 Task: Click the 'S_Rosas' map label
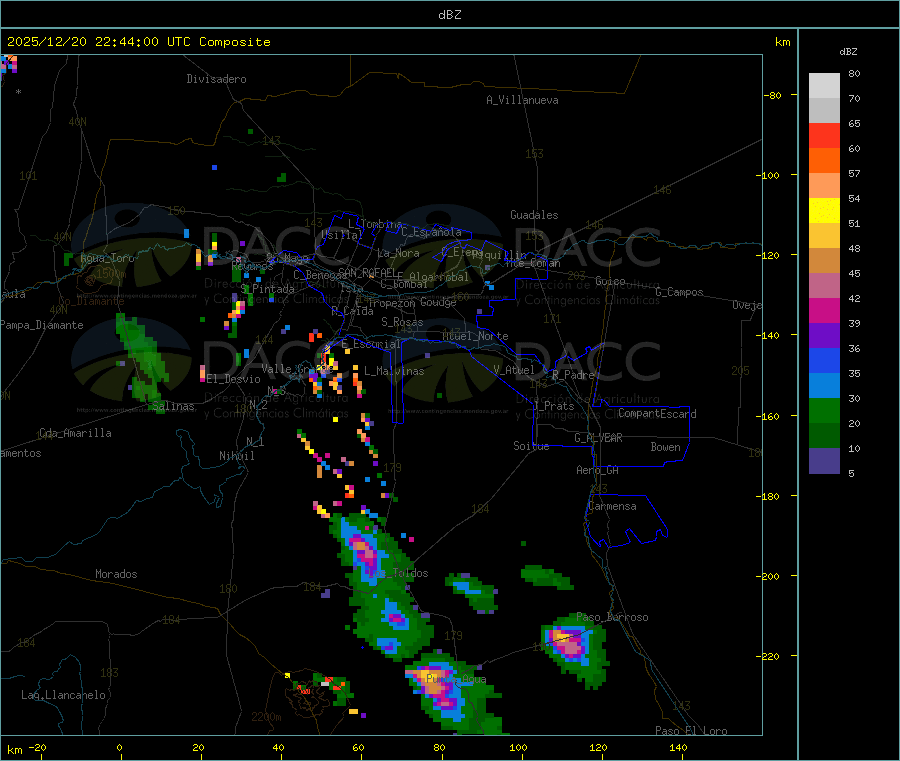tap(402, 322)
